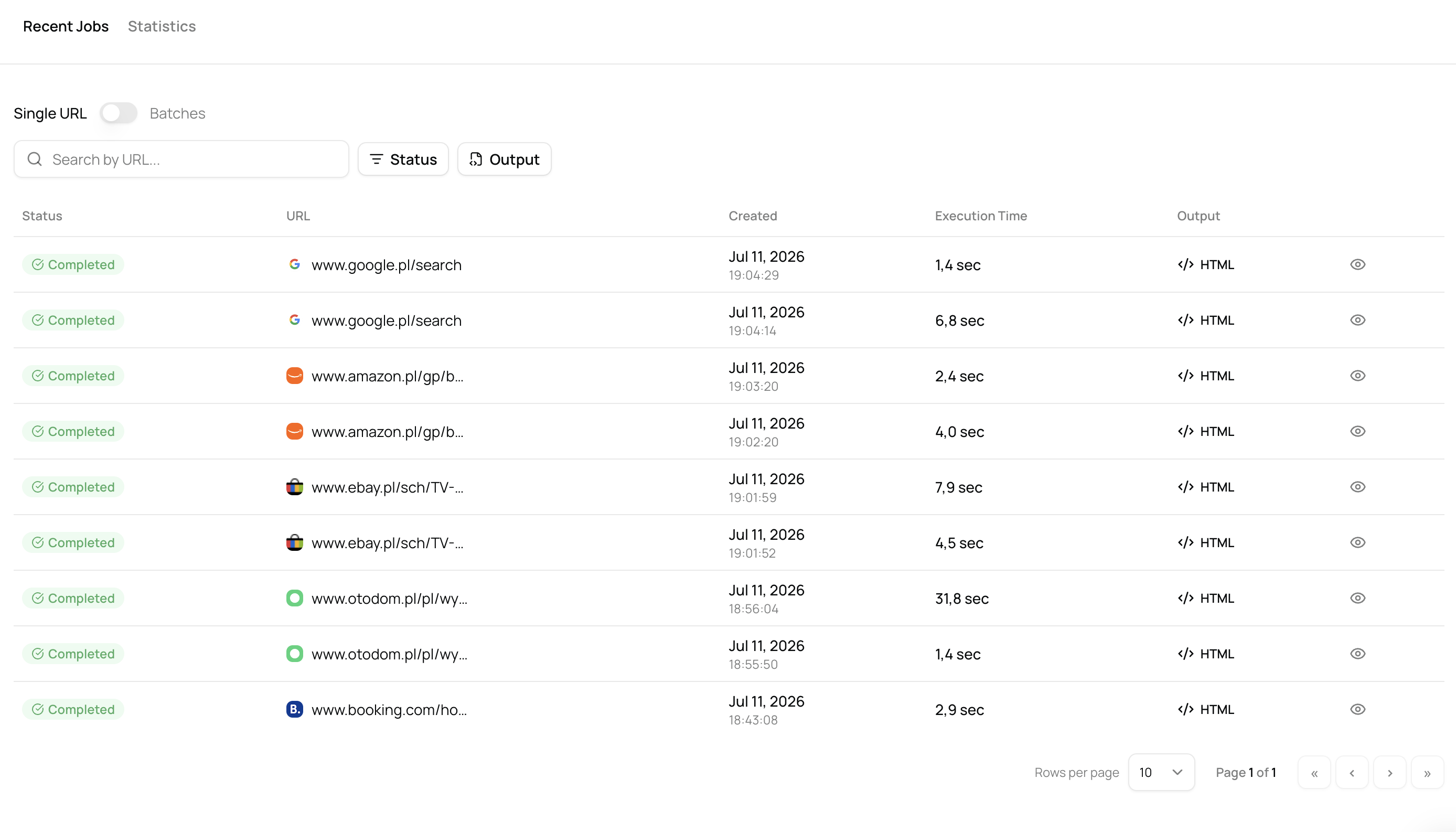Image resolution: width=1456 pixels, height=832 pixels.
Task: View output of the 19:01:52 ebay job
Action: pos(1358,542)
